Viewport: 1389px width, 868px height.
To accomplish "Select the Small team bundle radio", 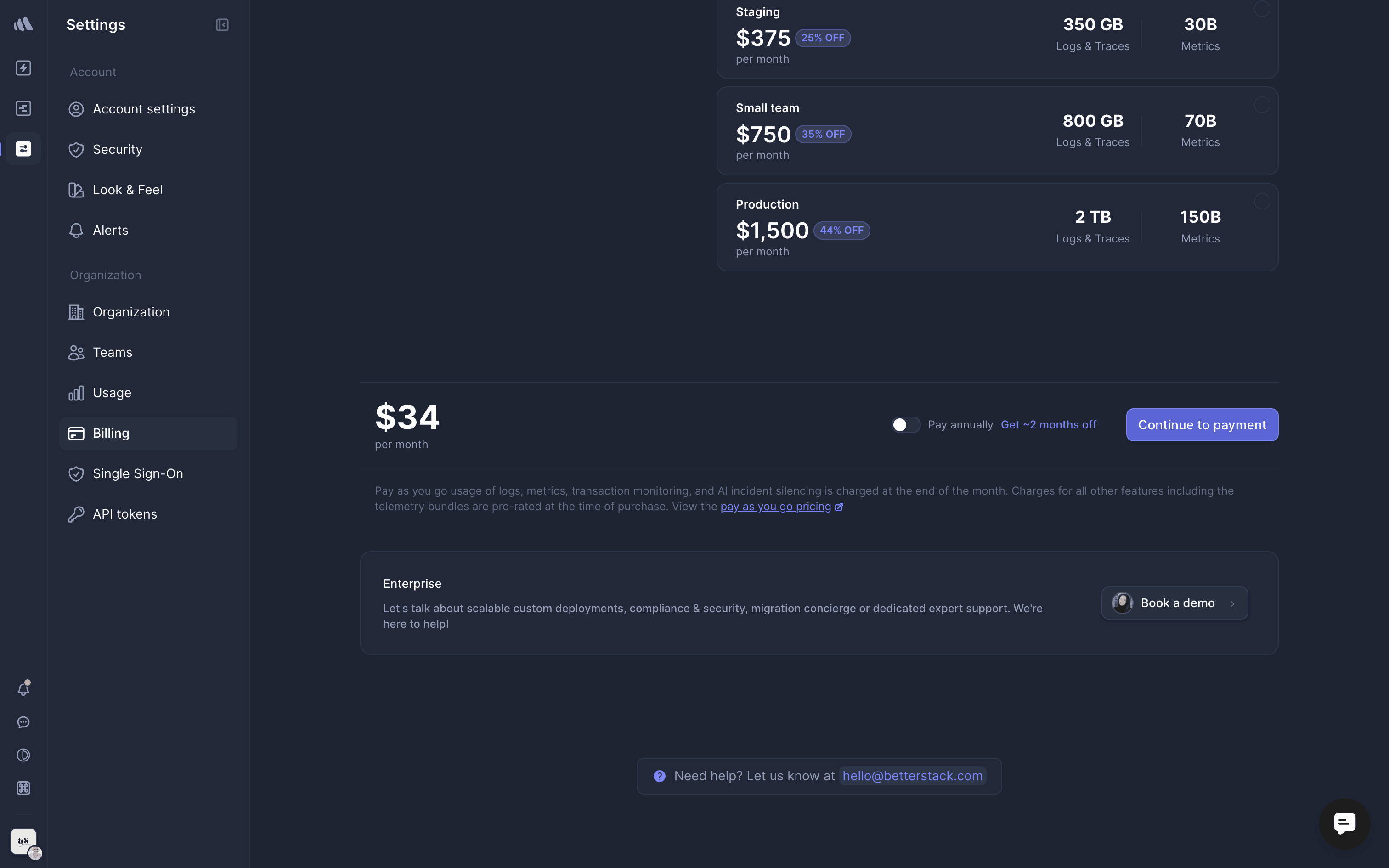I will pyautogui.click(x=1262, y=105).
